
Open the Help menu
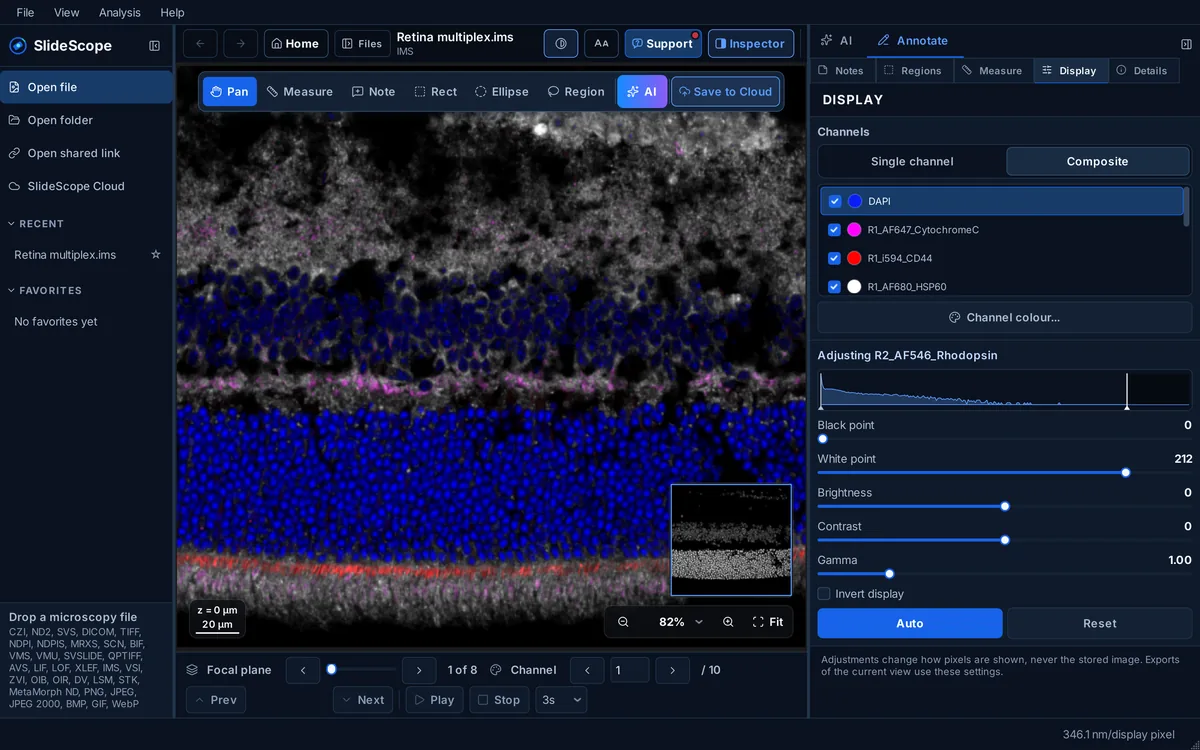[x=172, y=12]
